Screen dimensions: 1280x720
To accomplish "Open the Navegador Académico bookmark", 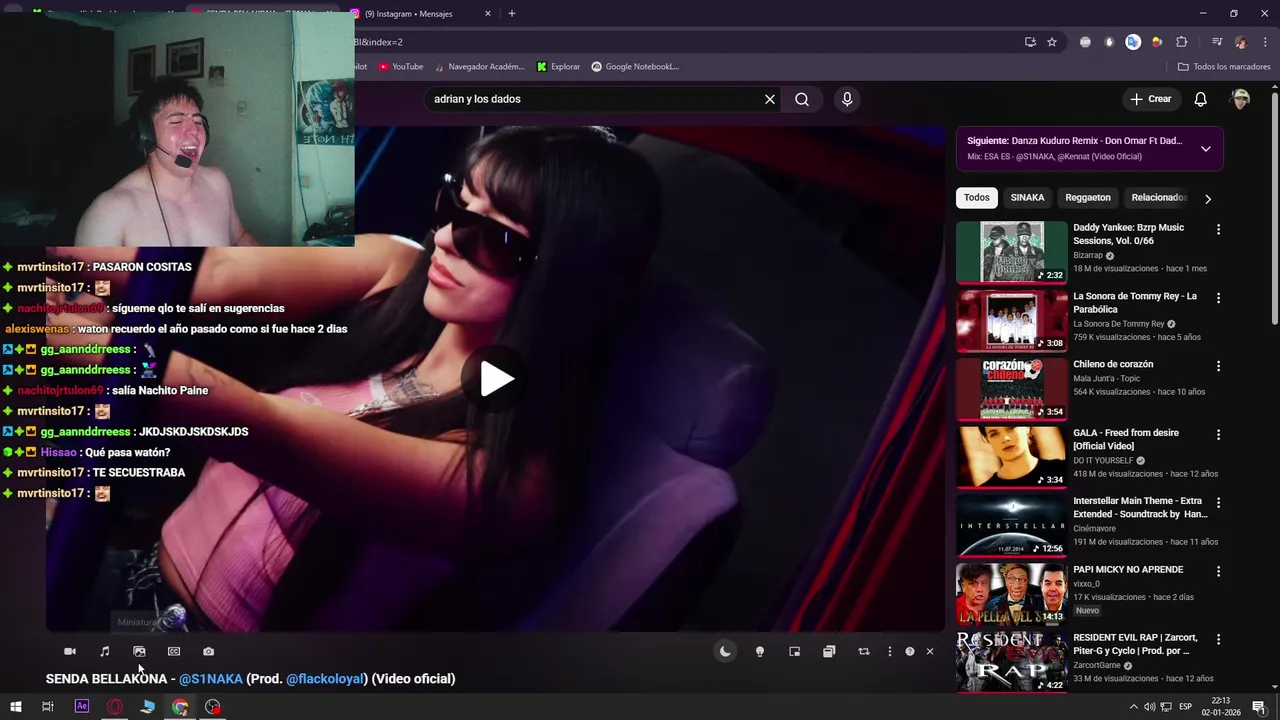I will (479, 67).
